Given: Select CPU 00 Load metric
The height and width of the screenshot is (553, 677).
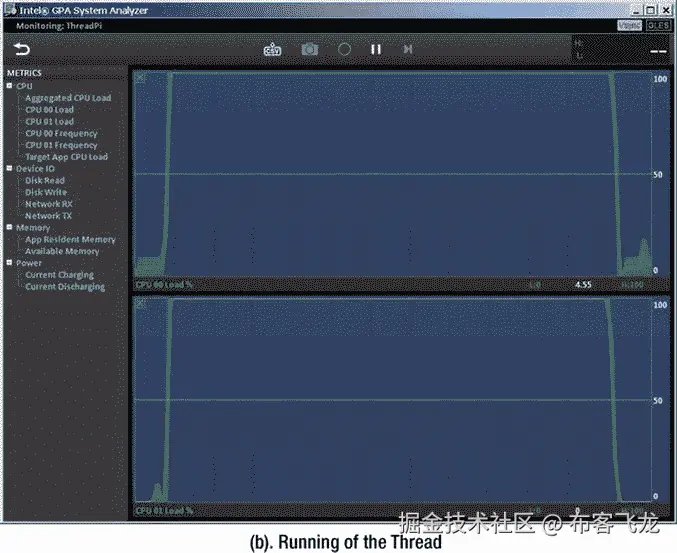Looking at the screenshot, I should coord(49,110).
